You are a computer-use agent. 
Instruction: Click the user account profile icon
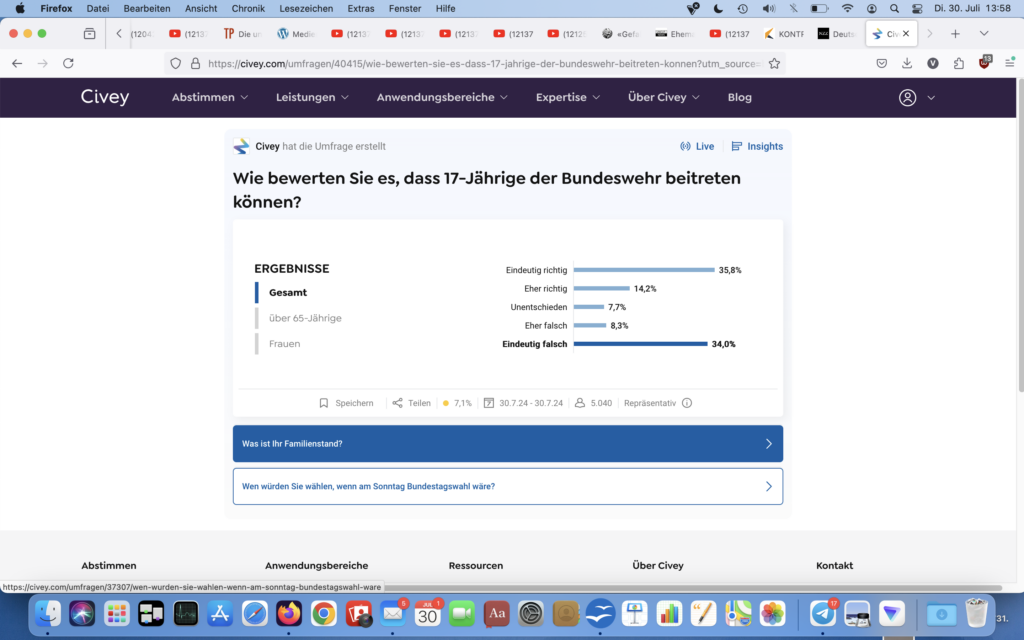(907, 98)
